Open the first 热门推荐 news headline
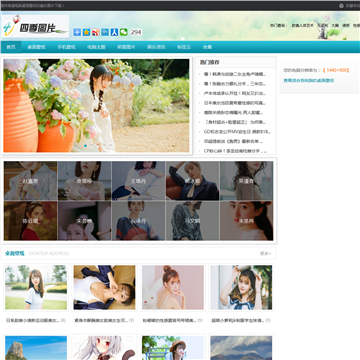 [x=235, y=74]
